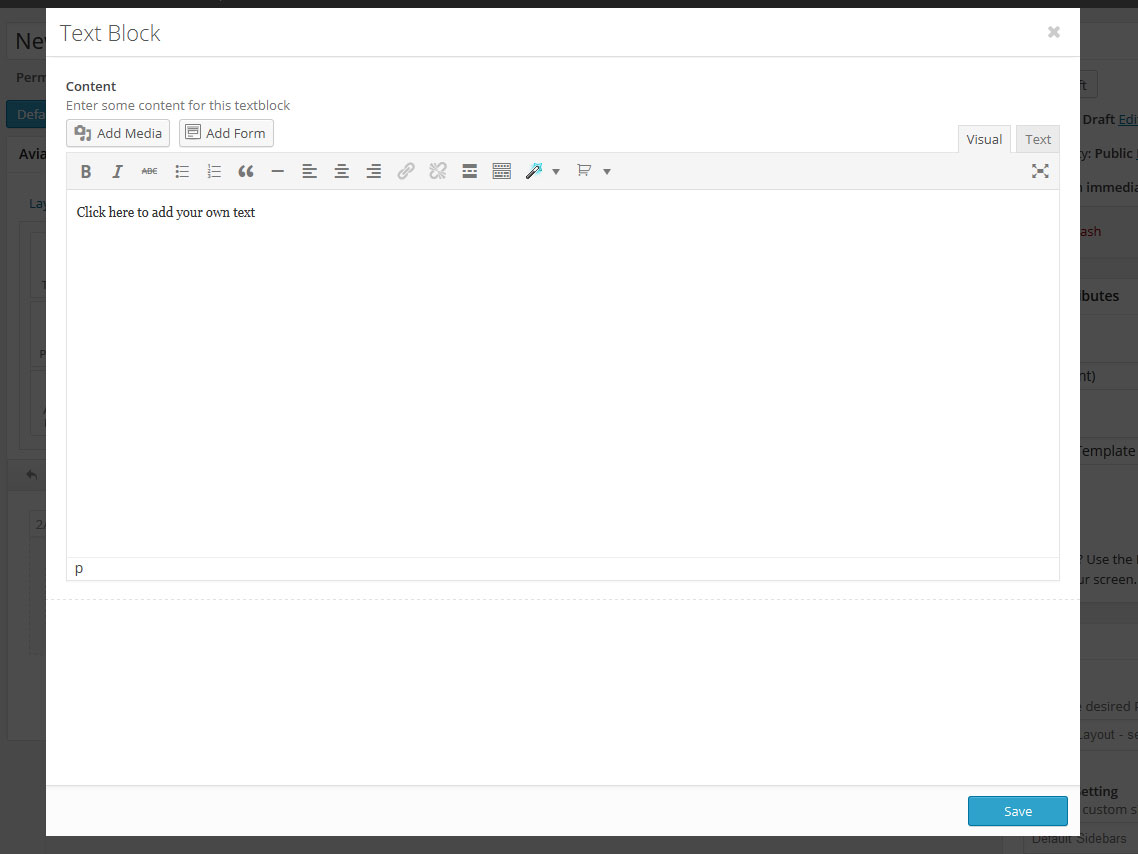The height and width of the screenshot is (854, 1138).
Task: Click the Add Media button
Action: [118, 134]
